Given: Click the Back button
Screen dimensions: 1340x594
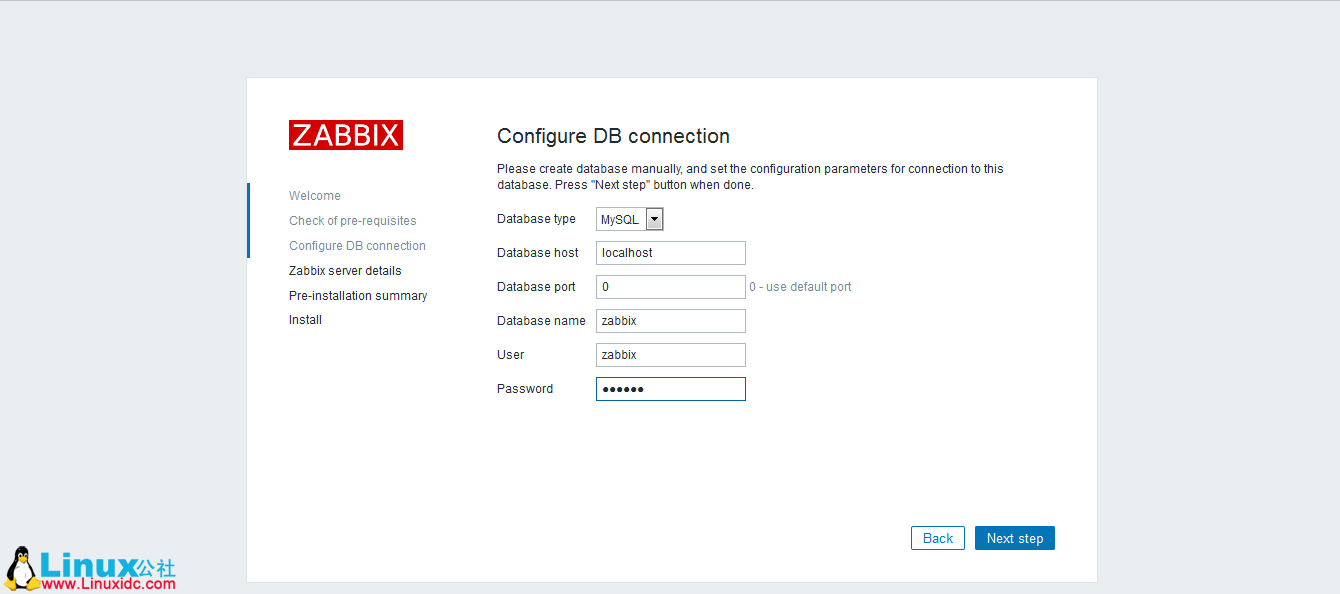Looking at the screenshot, I should tap(937, 537).
